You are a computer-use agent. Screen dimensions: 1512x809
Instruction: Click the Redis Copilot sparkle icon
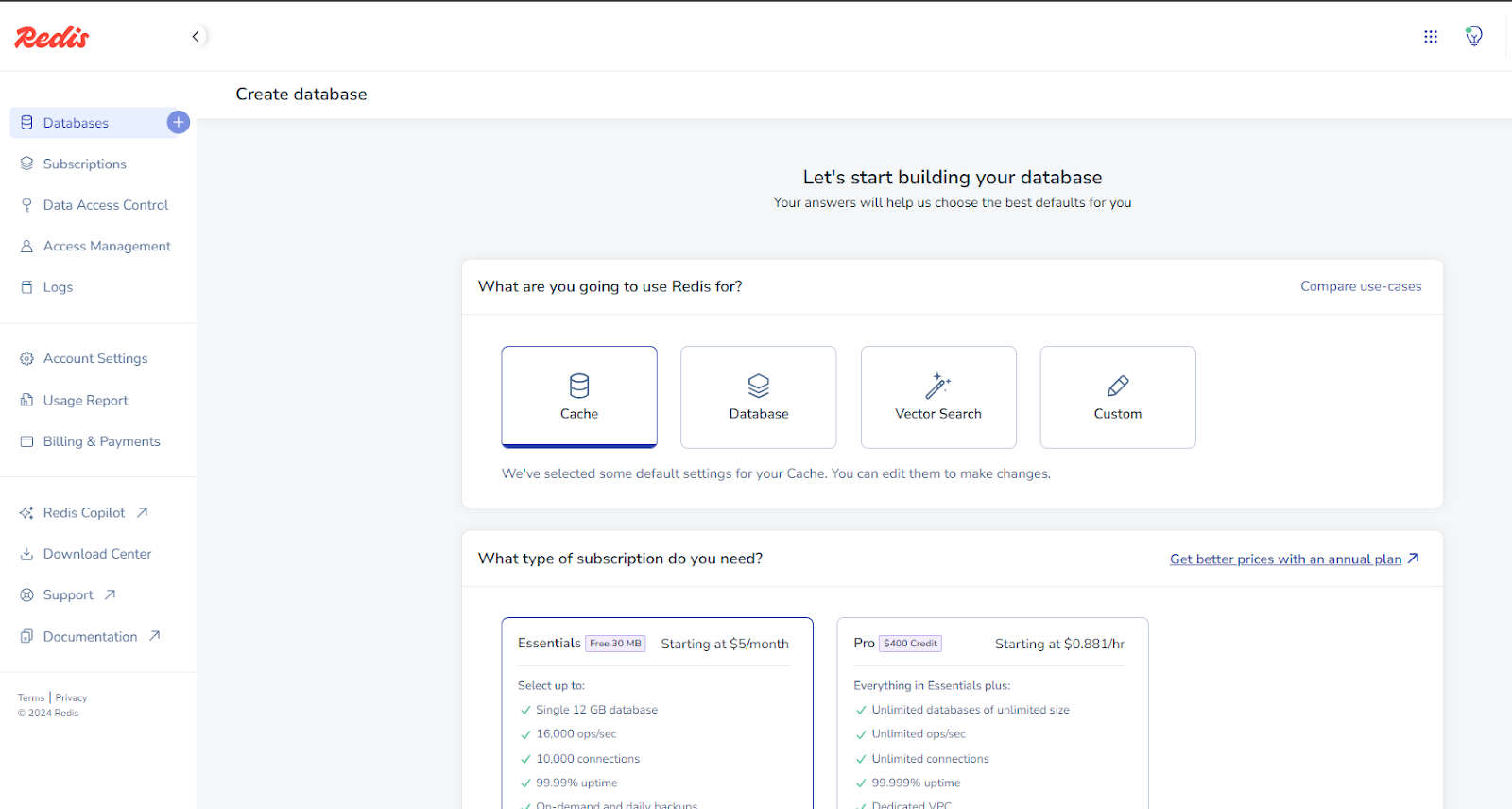pyautogui.click(x=26, y=512)
